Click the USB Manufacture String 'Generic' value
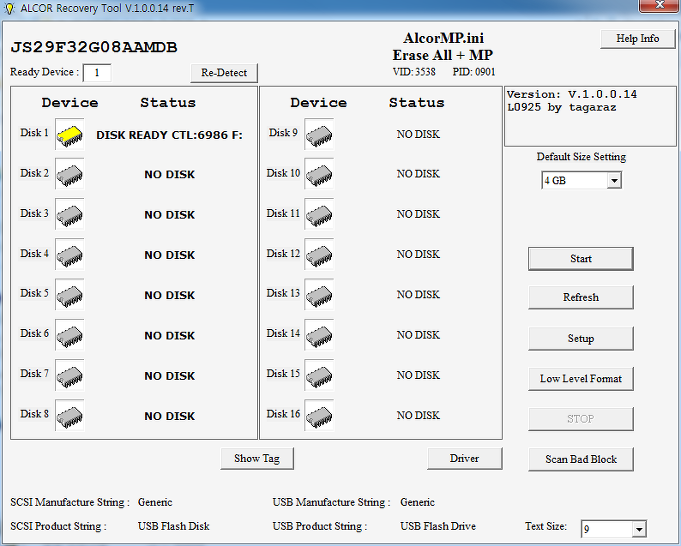The image size is (681, 546). (417, 503)
